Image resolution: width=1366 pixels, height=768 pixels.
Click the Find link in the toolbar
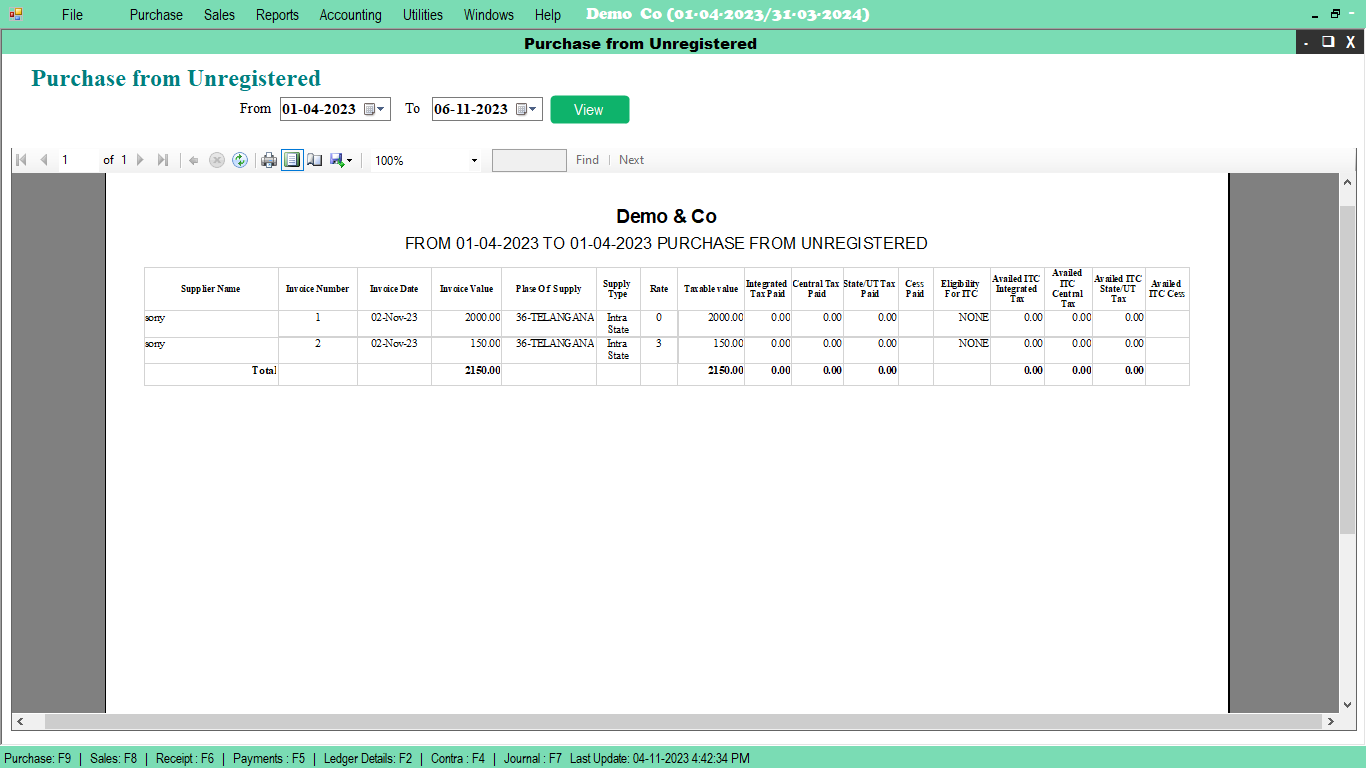coord(586,160)
